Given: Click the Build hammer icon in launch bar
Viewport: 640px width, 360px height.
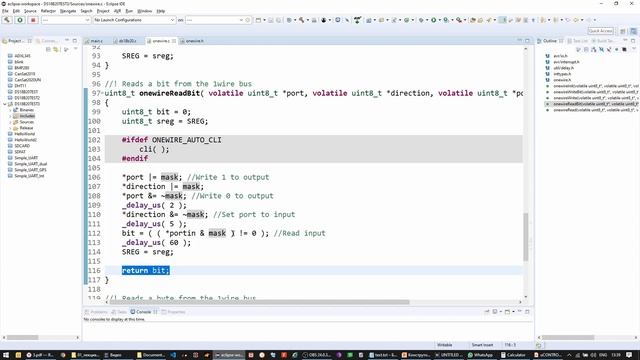Looking at the screenshot, I should click(7, 20).
